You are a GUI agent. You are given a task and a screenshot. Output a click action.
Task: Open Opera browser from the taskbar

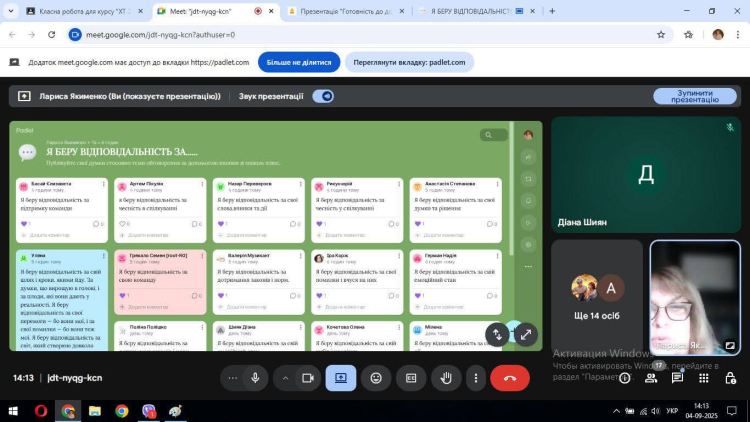pyautogui.click(x=41, y=410)
